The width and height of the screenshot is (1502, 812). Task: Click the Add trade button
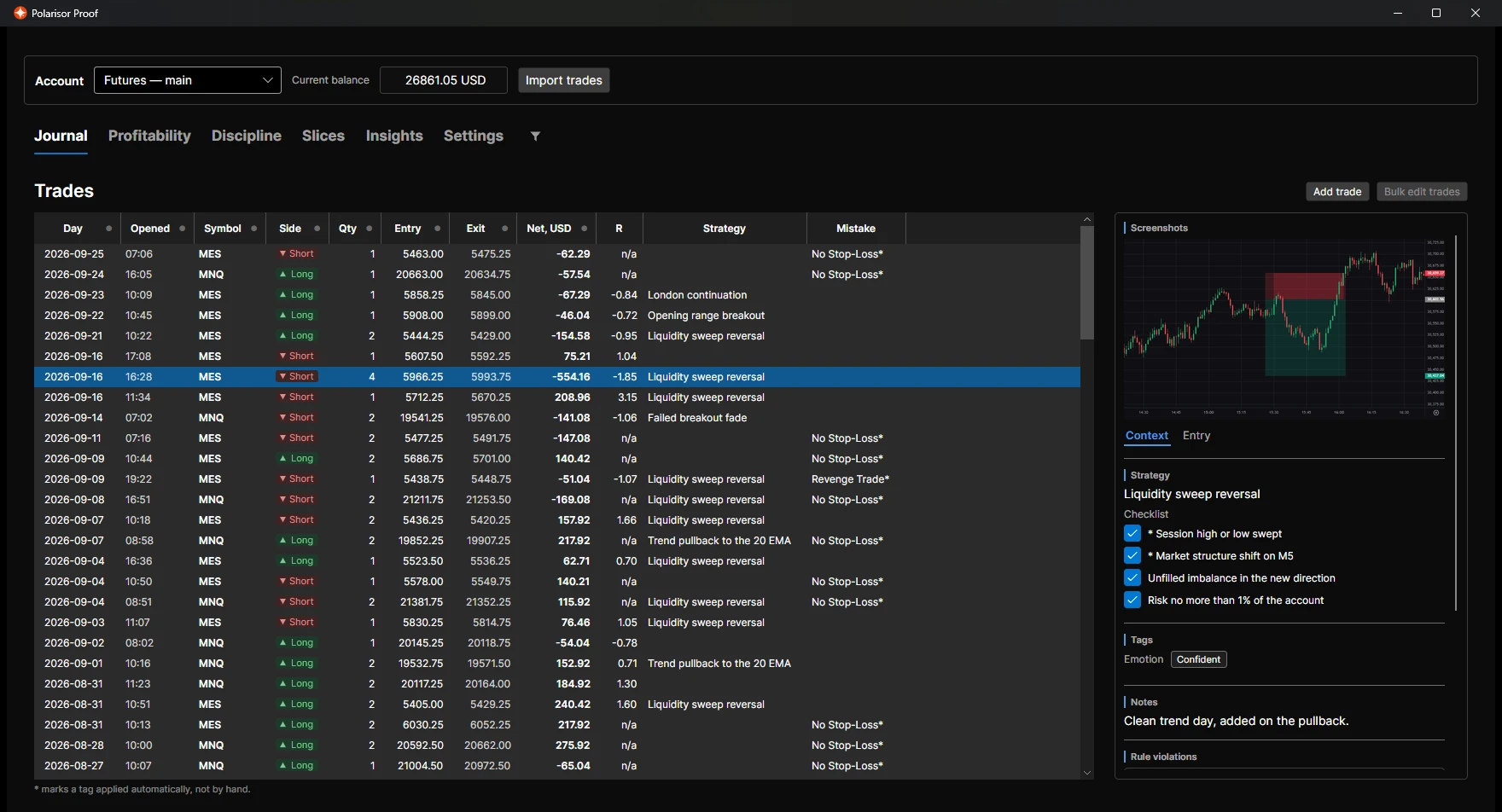click(1337, 192)
